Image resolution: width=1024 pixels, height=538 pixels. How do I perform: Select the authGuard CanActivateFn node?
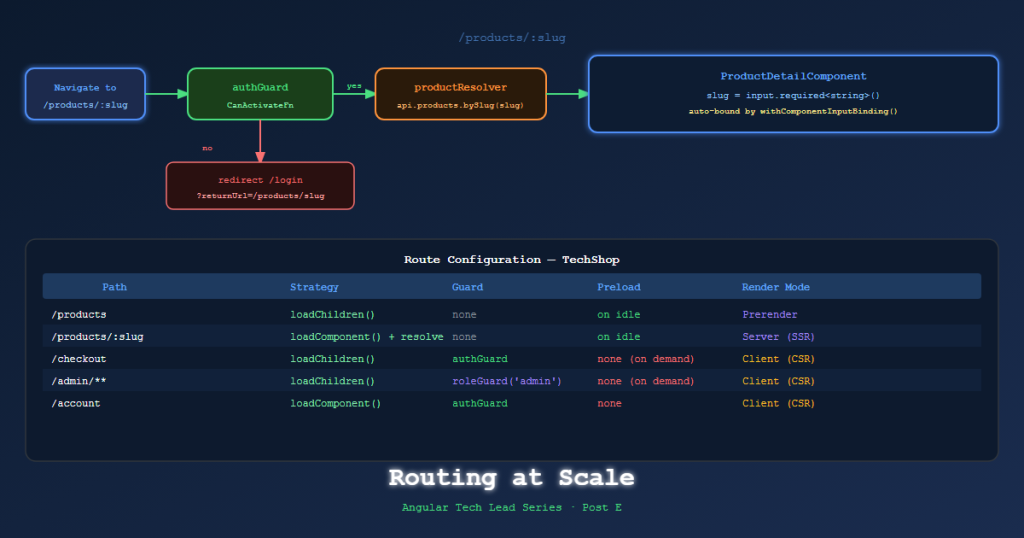(260, 94)
